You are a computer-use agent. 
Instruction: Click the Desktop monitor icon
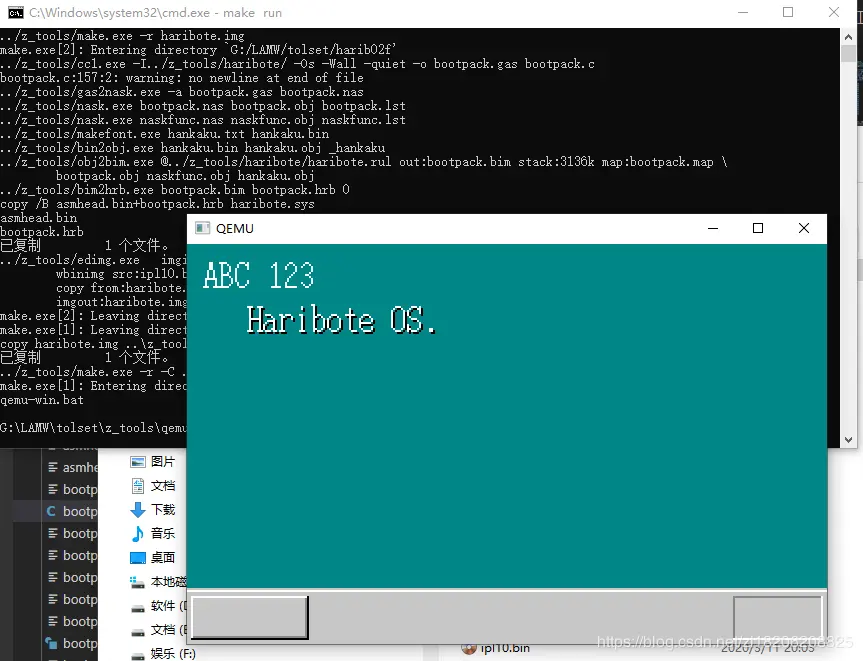pos(138,558)
